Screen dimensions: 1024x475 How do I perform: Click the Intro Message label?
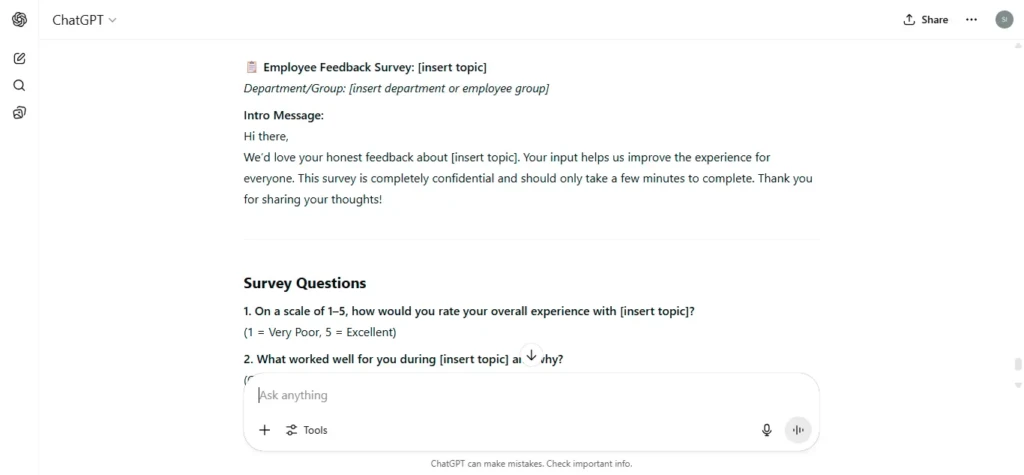click(x=284, y=116)
